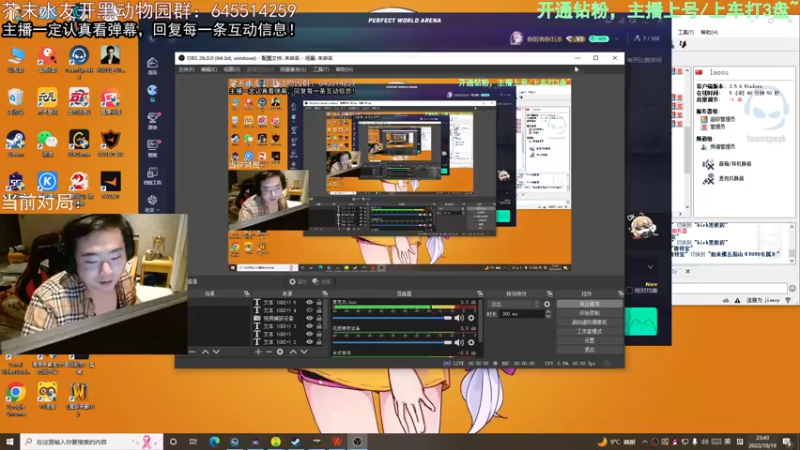Screen dimensions: 800x450
Task: Adjust the 视频捕获设备 volume slider
Action: pos(392,342)
